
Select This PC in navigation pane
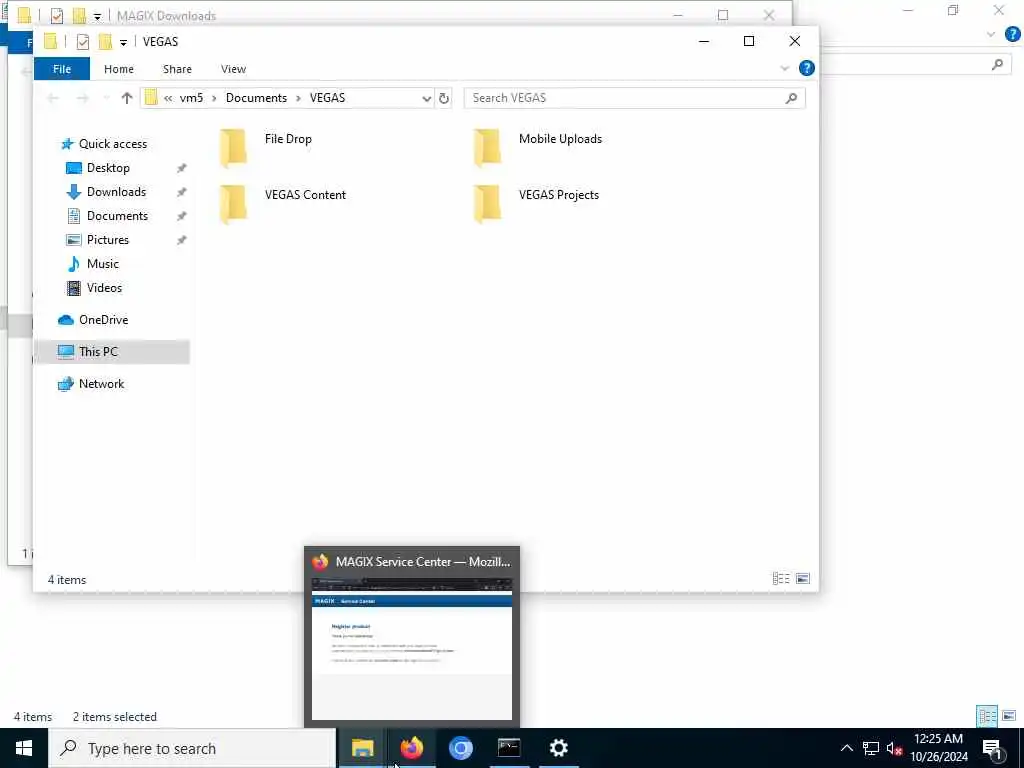98,352
